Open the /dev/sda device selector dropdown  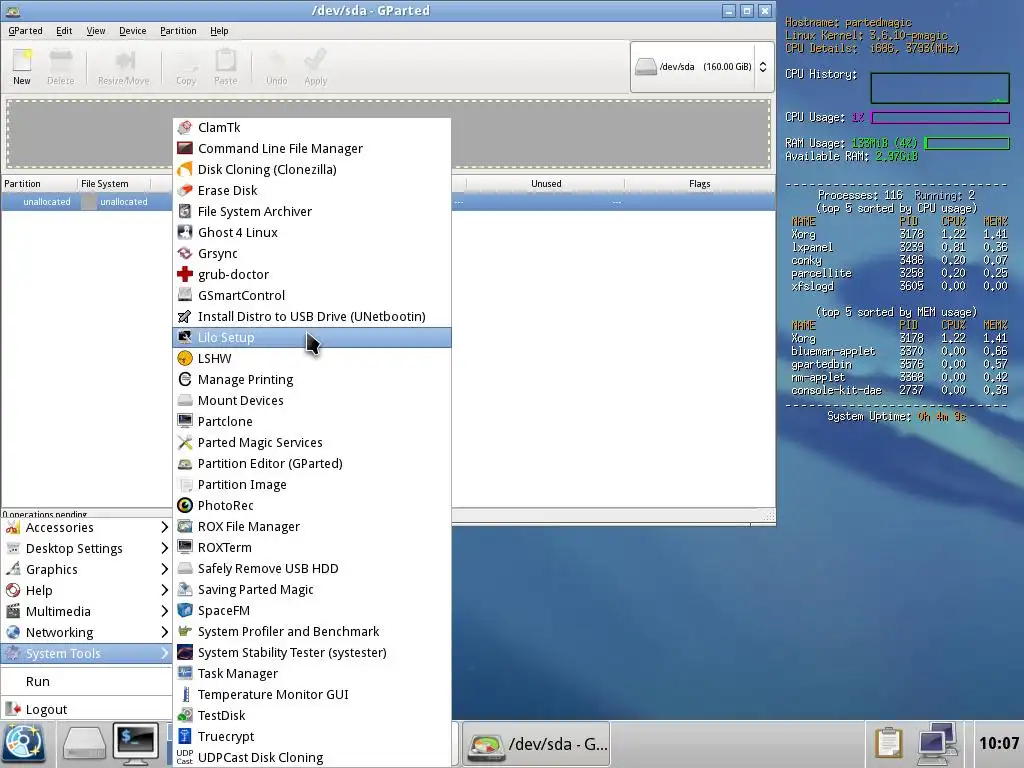(x=702, y=67)
